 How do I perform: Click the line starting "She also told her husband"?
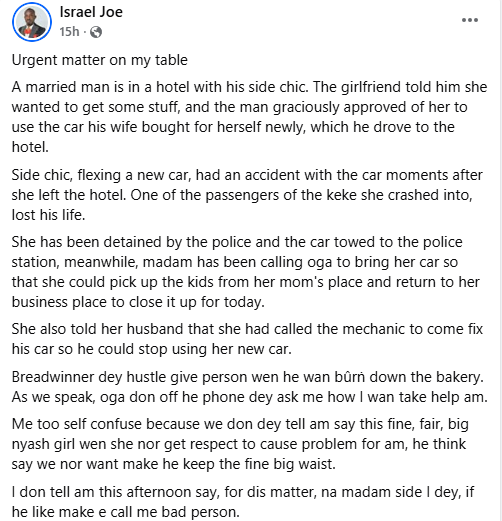point(247,329)
